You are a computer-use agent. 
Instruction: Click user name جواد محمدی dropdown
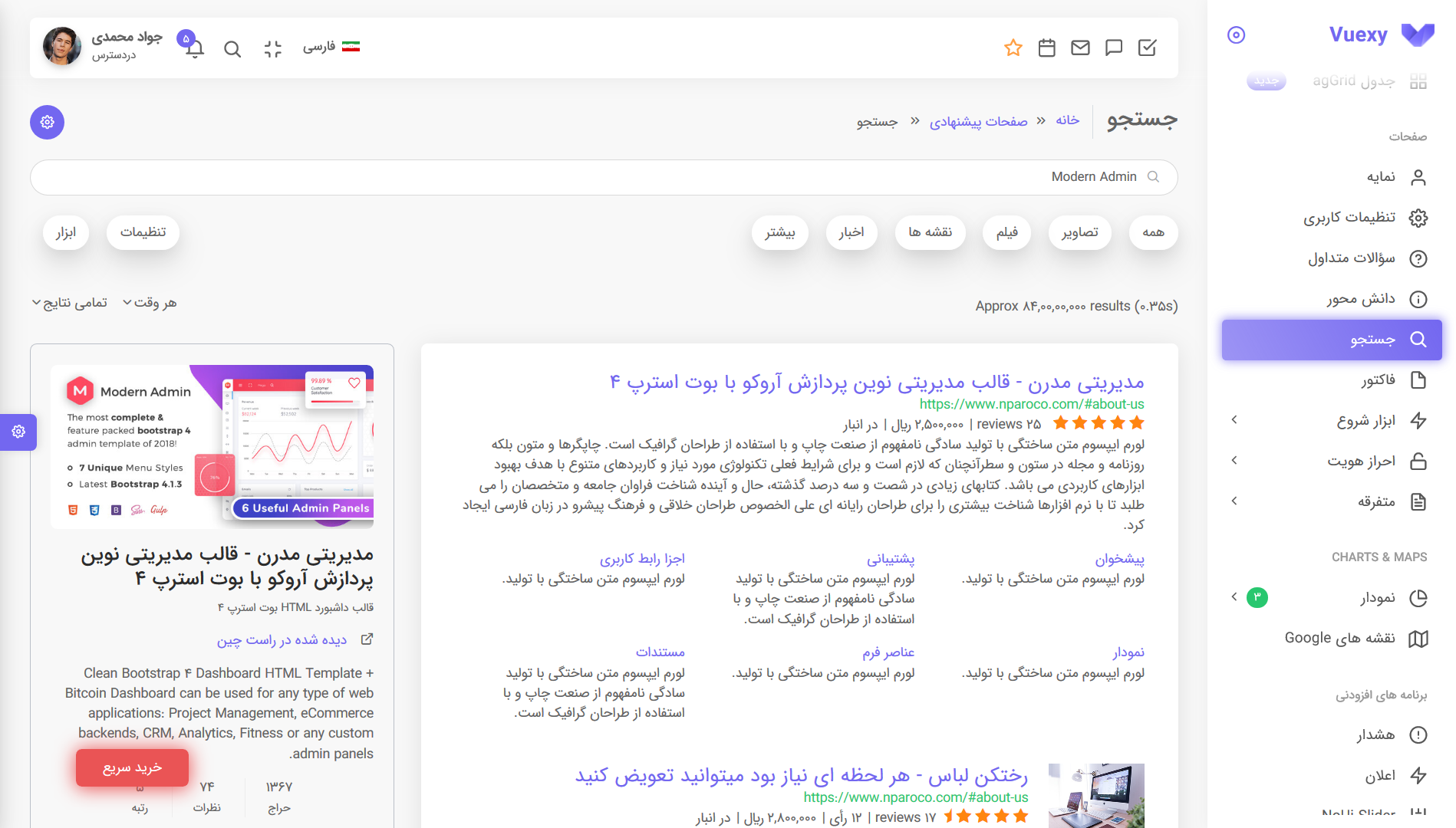click(x=127, y=37)
